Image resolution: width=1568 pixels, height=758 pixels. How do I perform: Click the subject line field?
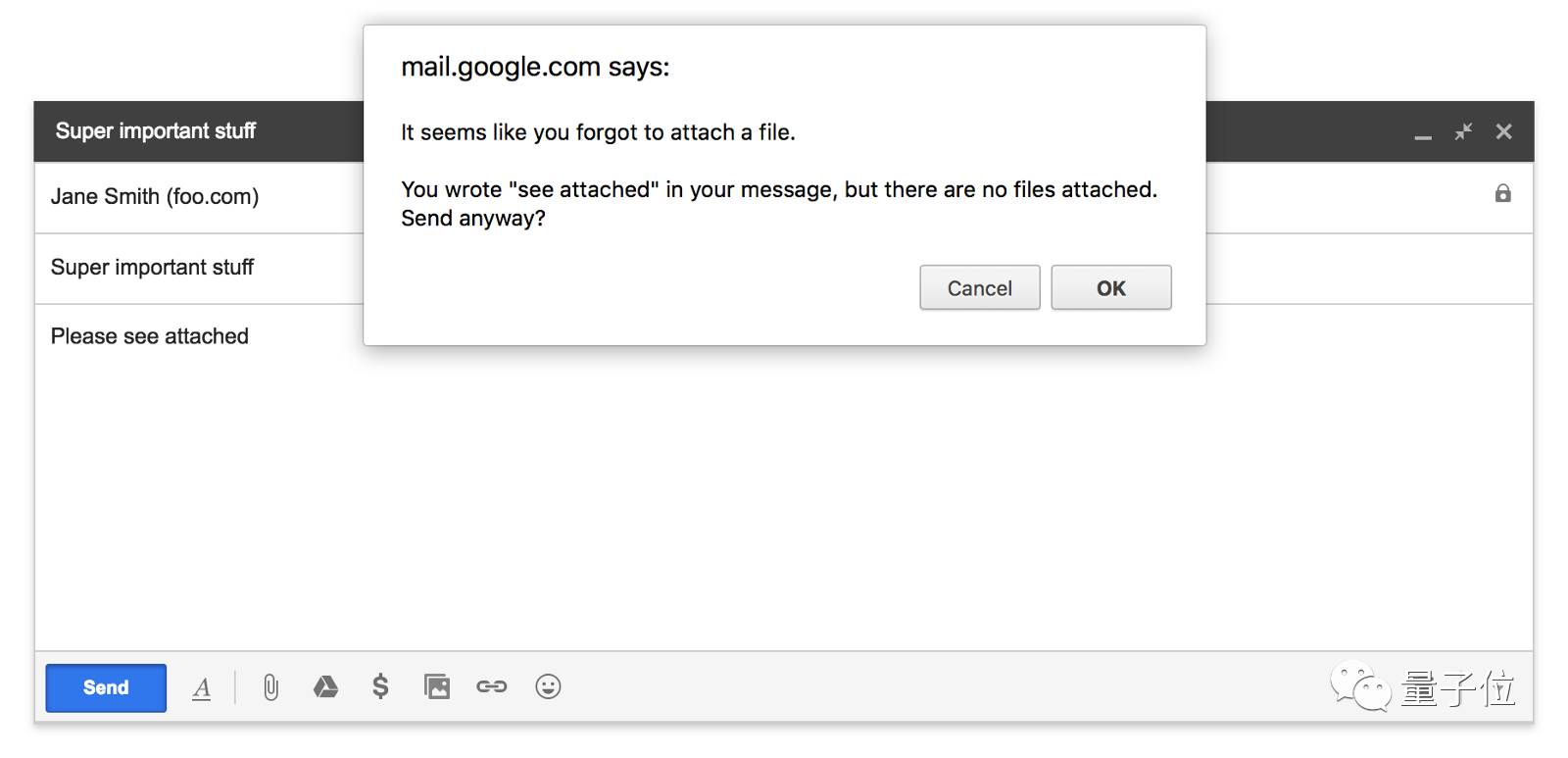pos(153,268)
